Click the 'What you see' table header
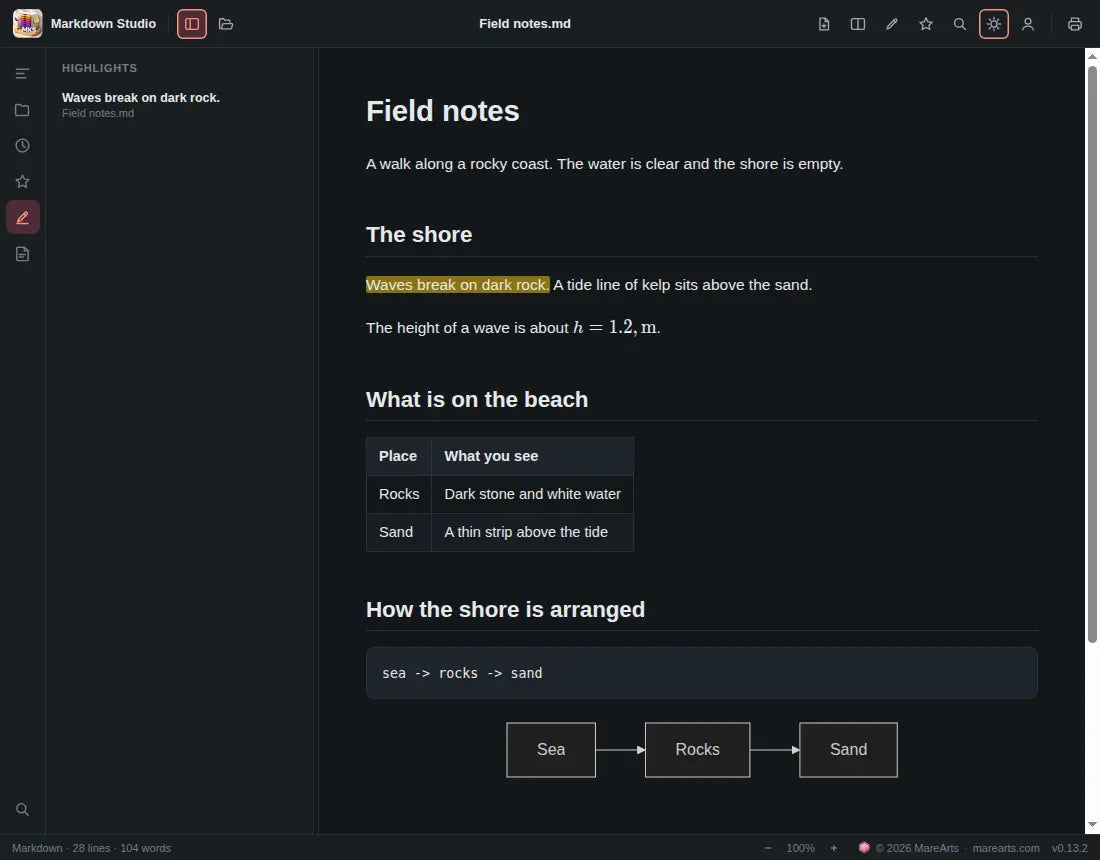This screenshot has height=860, width=1100. (532, 457)
